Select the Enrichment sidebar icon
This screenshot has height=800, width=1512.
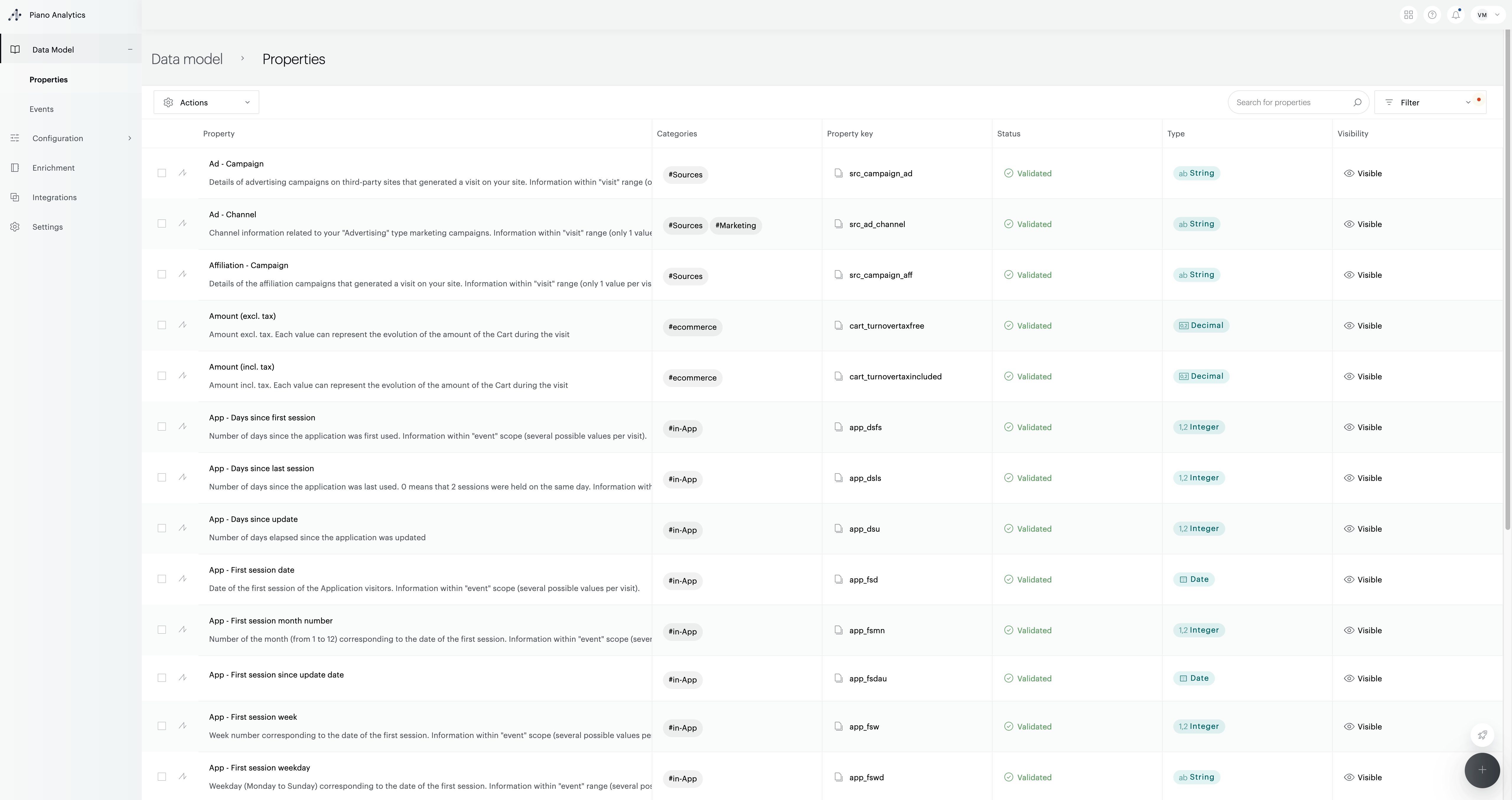point(15,167)
